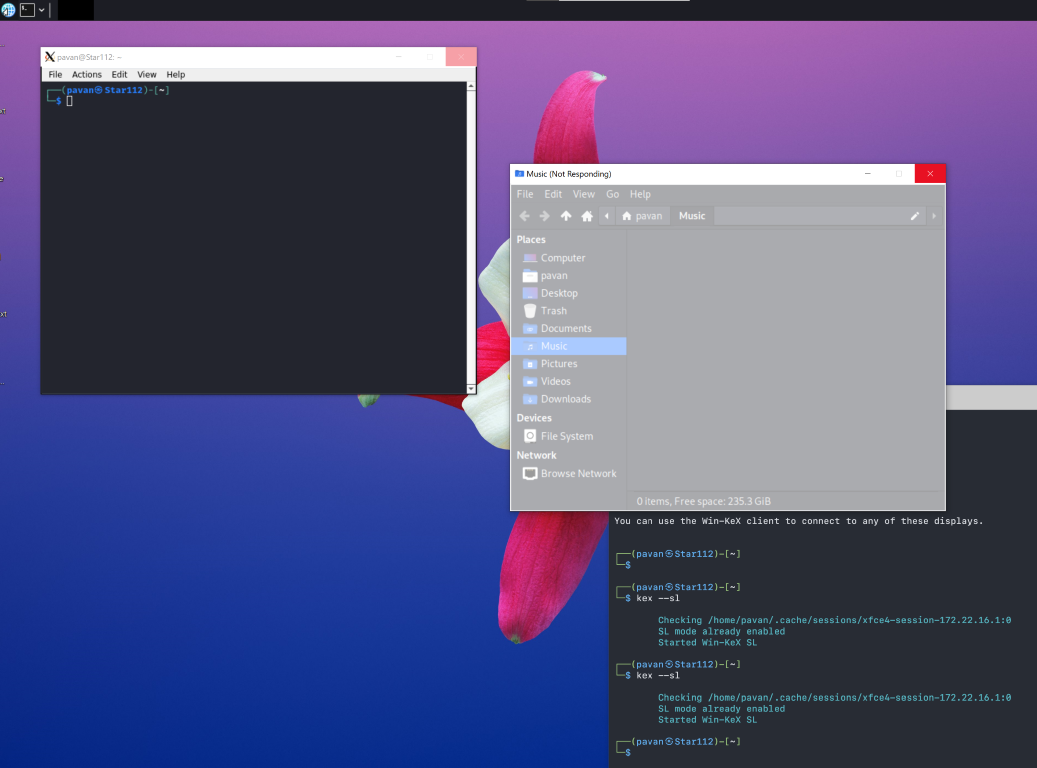Go back using the back arrow
1037x768 pixels.
pyautogui.click(x=525, y=216)
